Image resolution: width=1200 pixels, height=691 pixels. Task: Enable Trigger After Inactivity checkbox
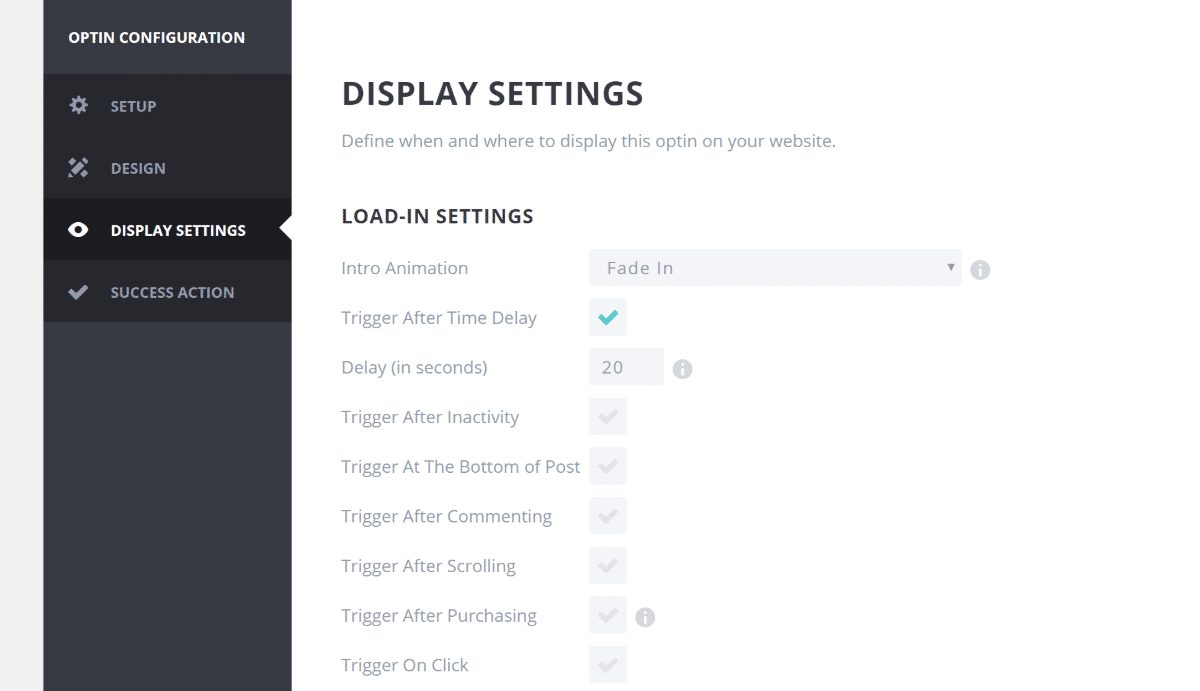pos(607,417)
